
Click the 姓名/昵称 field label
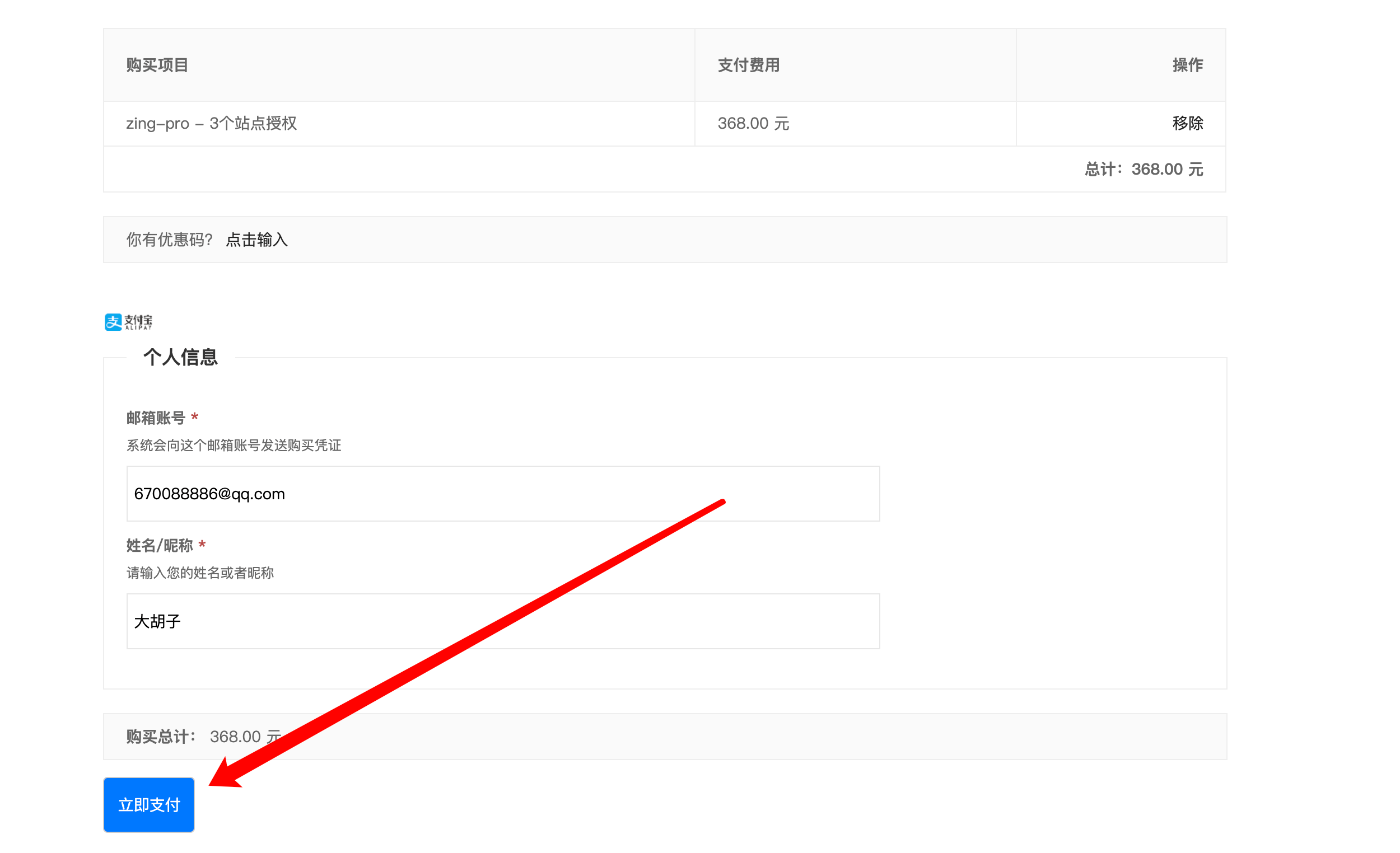click(160, 545)
